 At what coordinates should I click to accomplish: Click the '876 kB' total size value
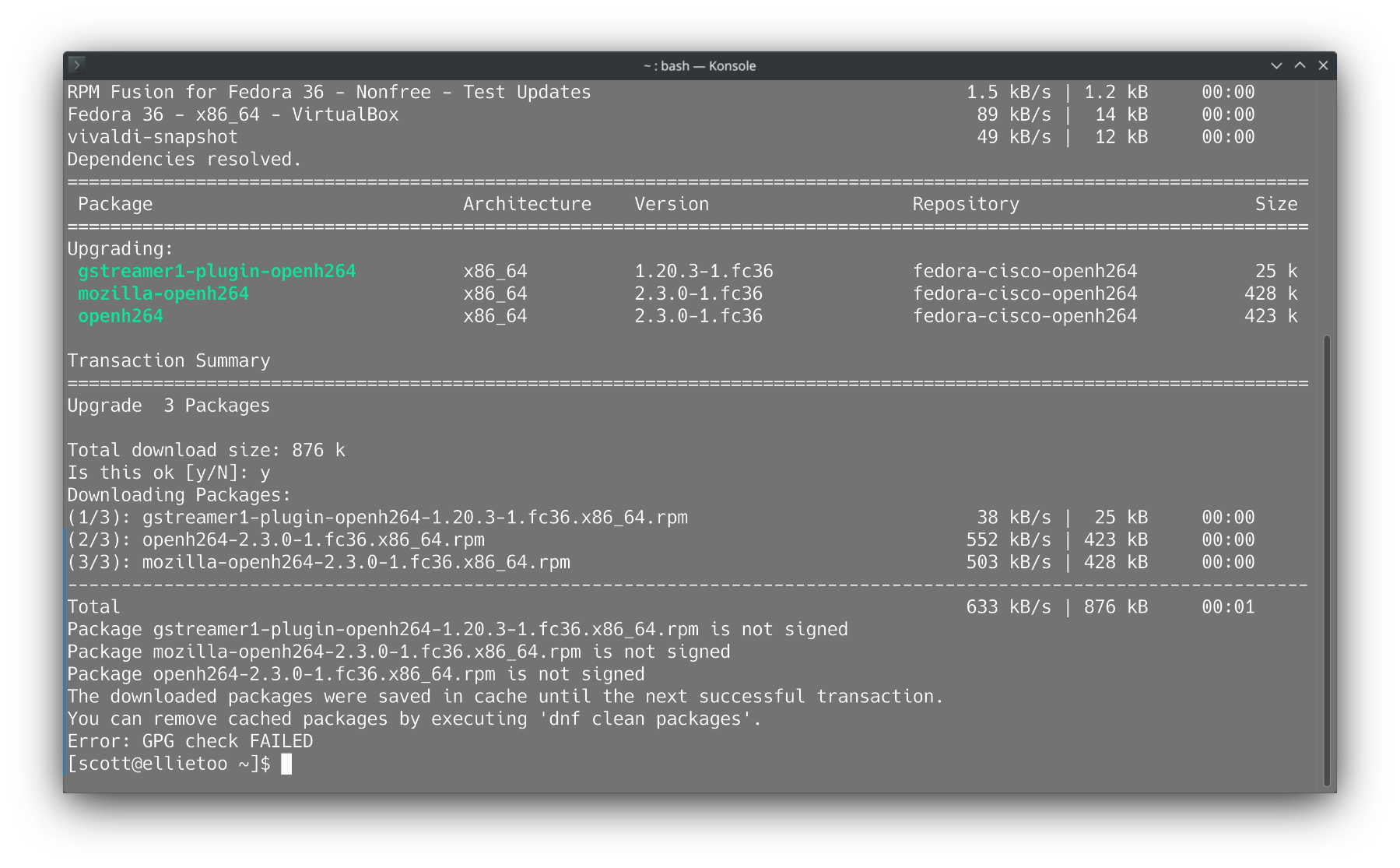point(1116,607)
